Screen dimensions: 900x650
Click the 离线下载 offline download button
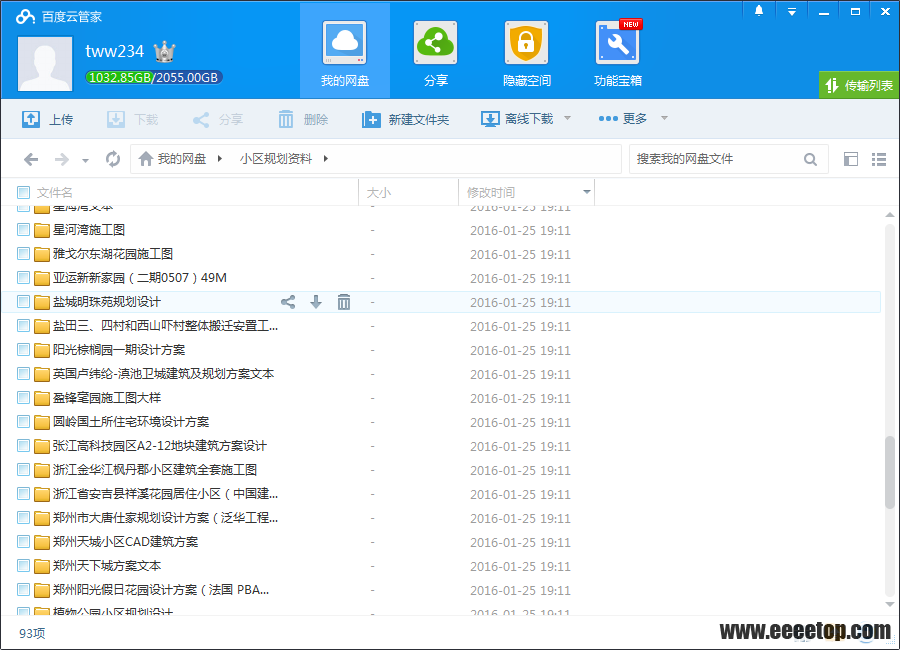pyautogui.click(x=517, y=119)
